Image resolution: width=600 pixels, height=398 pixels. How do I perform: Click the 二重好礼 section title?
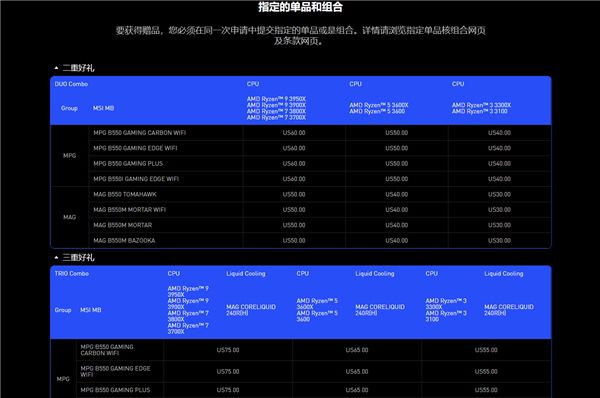(x=78, y=68)
